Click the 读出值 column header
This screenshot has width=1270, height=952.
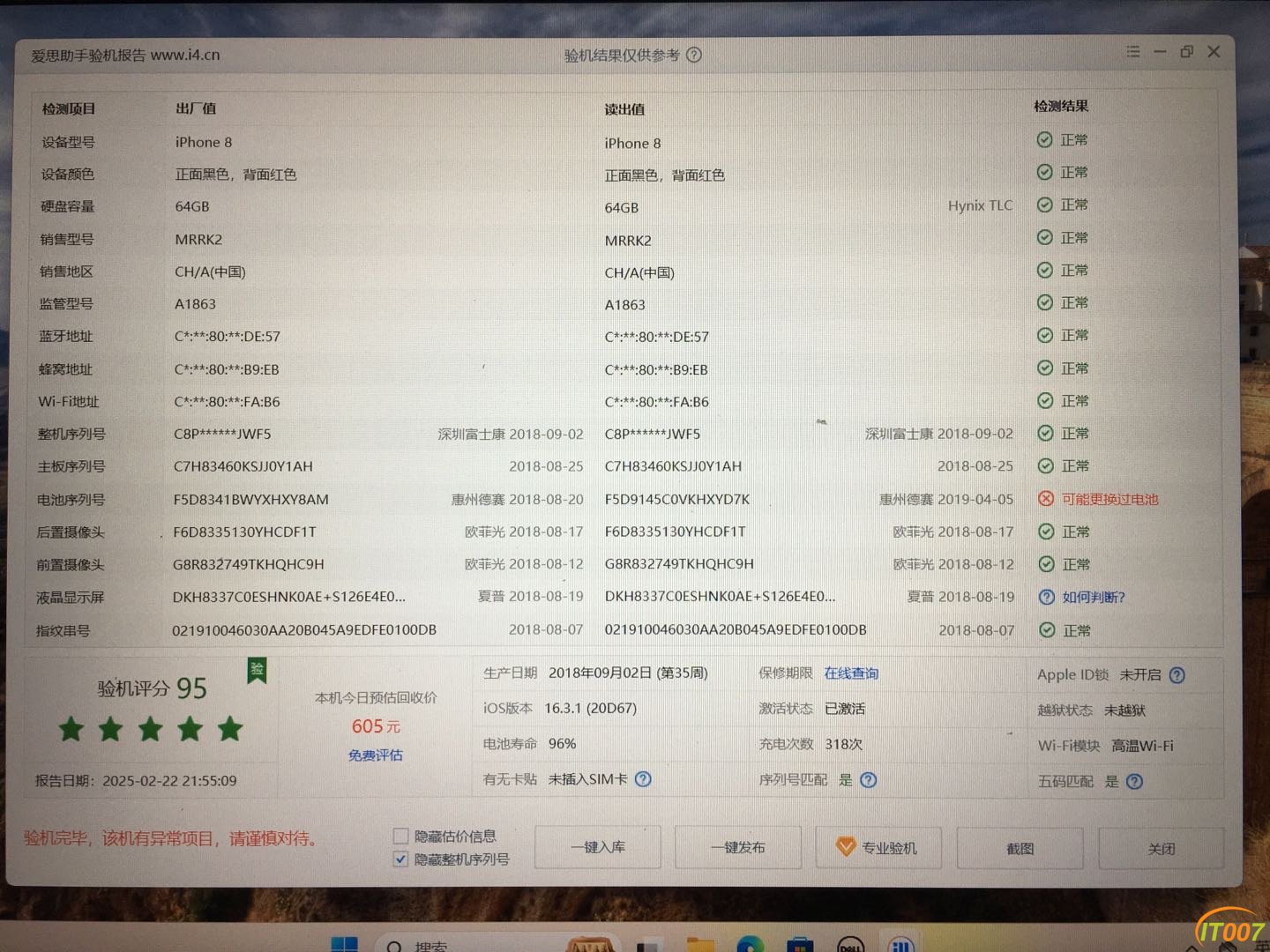tap(624, 109)
